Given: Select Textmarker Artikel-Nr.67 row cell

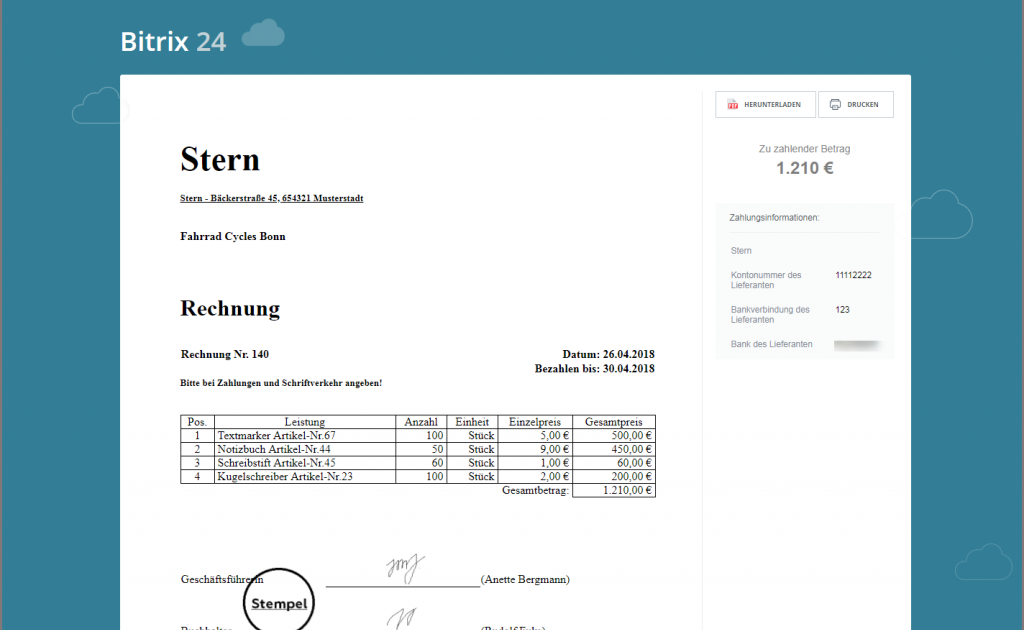Looking at the screenshot, I should 305,435.
